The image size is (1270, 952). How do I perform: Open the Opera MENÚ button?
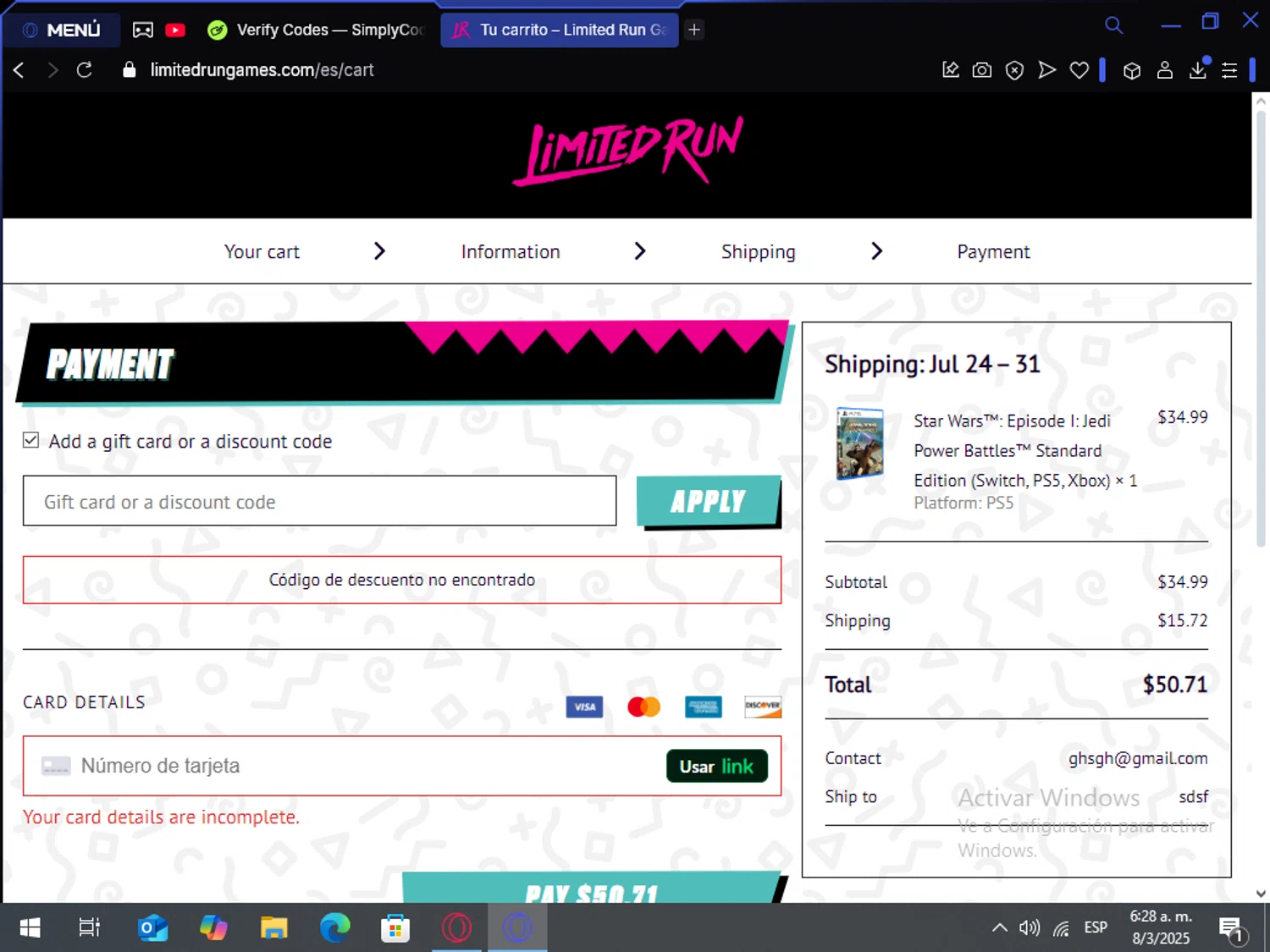[x=61, y=30]
